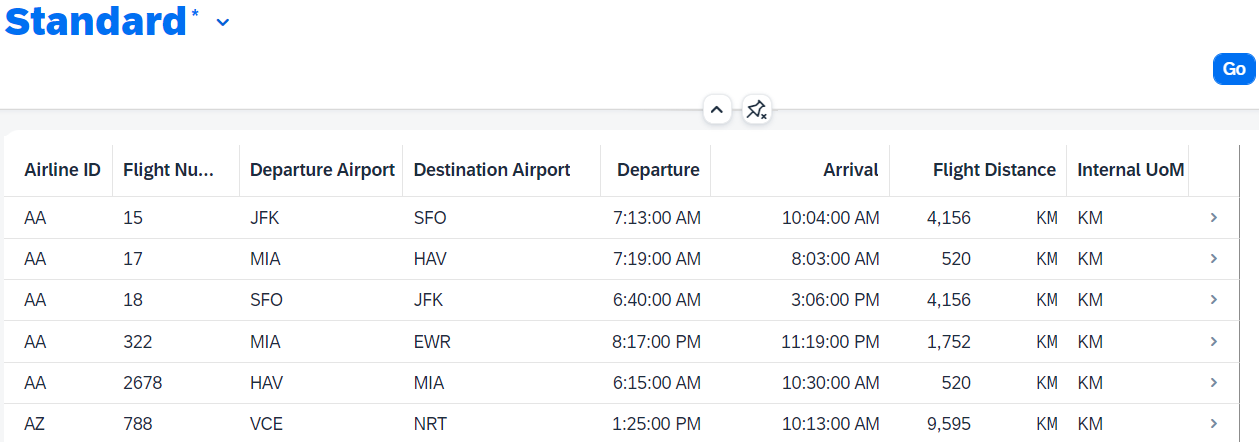Viewport: 1259px width, 442px height.
Task: Sort by Departure Airport column header
Action: point(322,170)
